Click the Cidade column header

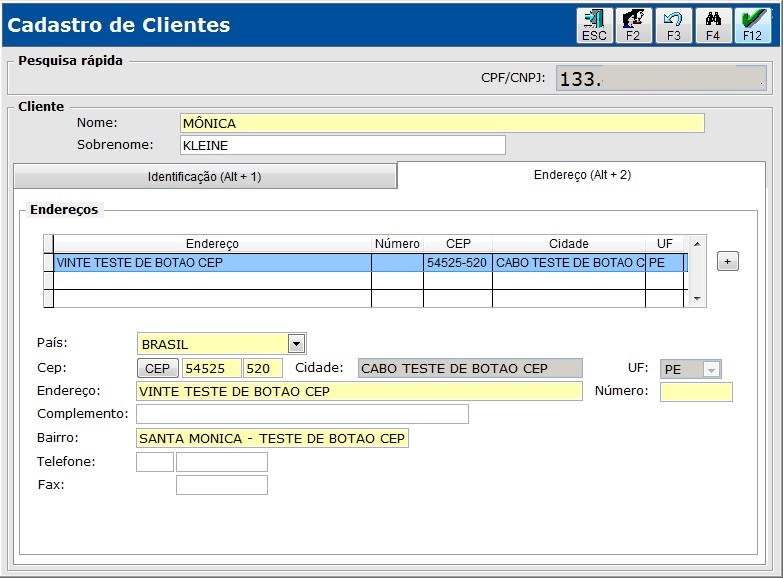click(x=569, y=243)
